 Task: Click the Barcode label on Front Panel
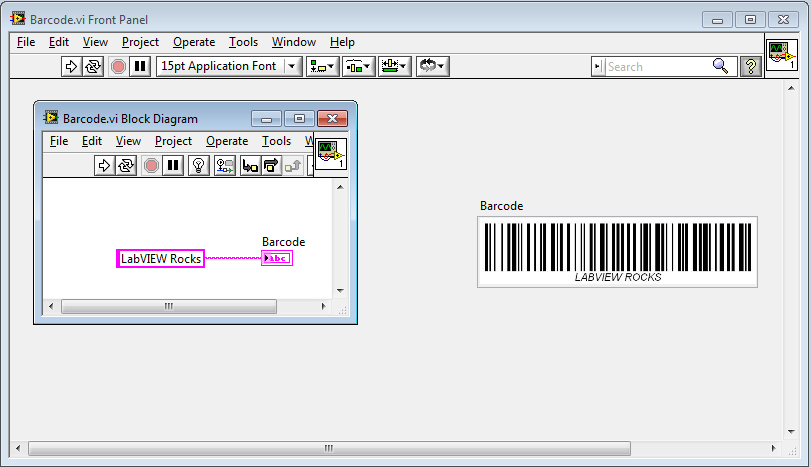pos(502,206)
